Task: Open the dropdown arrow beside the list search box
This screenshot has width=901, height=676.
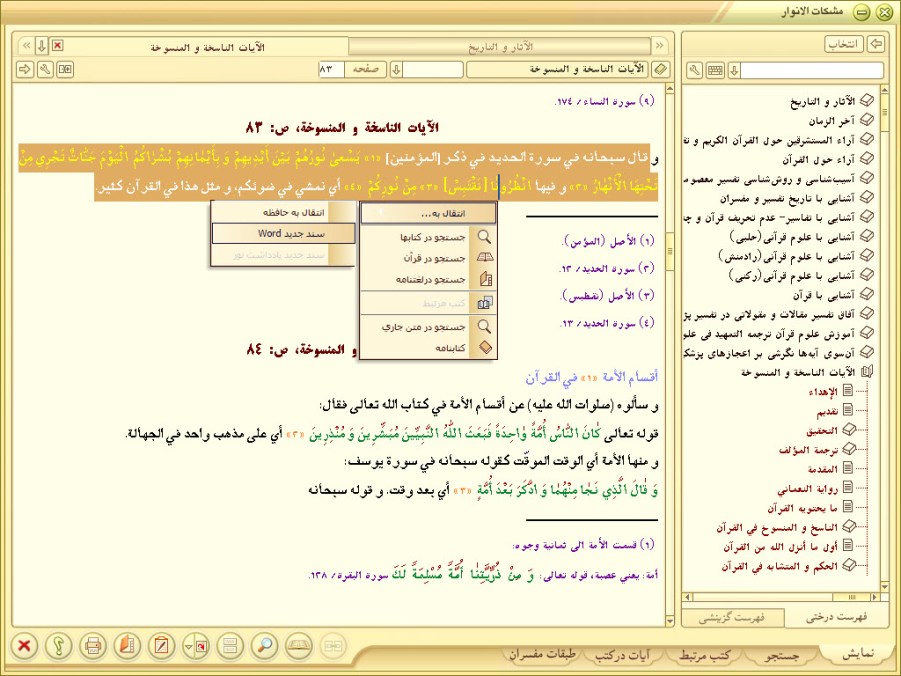Action: 734,70
